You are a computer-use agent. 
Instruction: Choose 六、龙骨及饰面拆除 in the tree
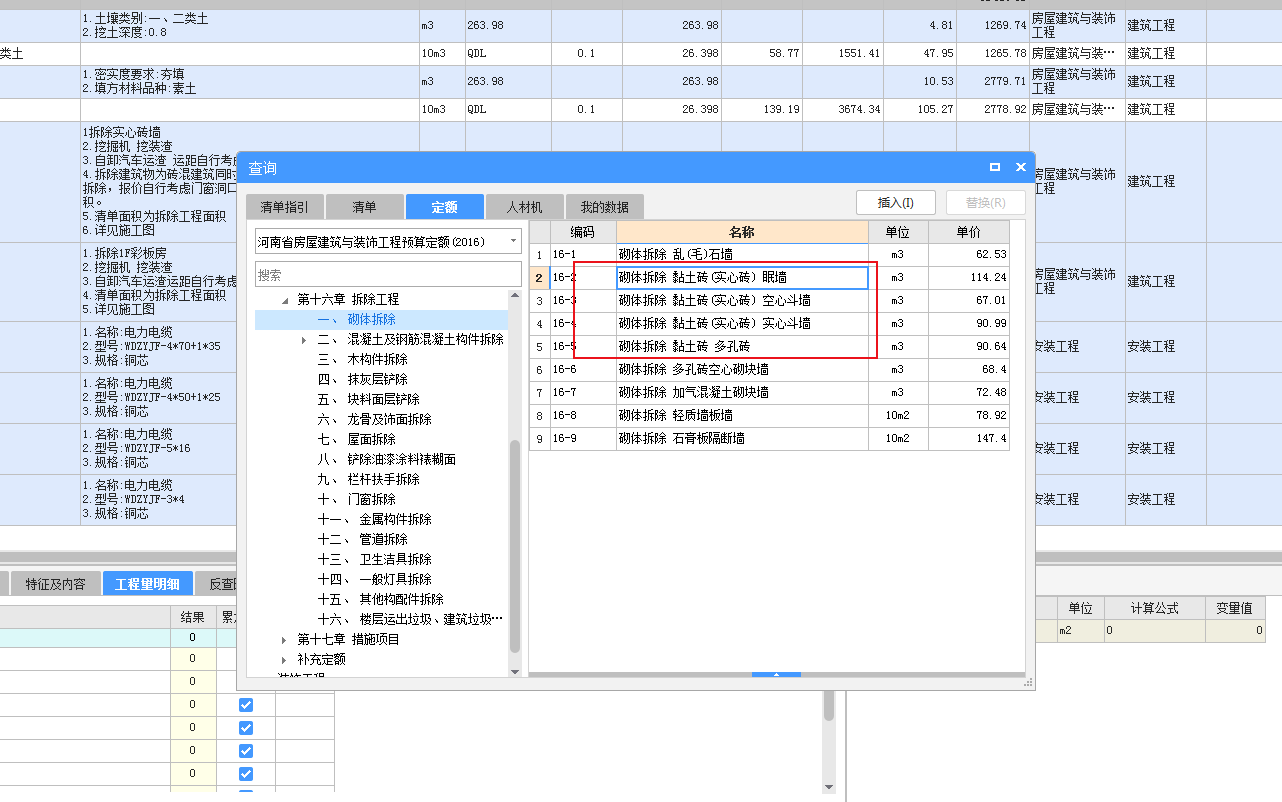[374, 419]
